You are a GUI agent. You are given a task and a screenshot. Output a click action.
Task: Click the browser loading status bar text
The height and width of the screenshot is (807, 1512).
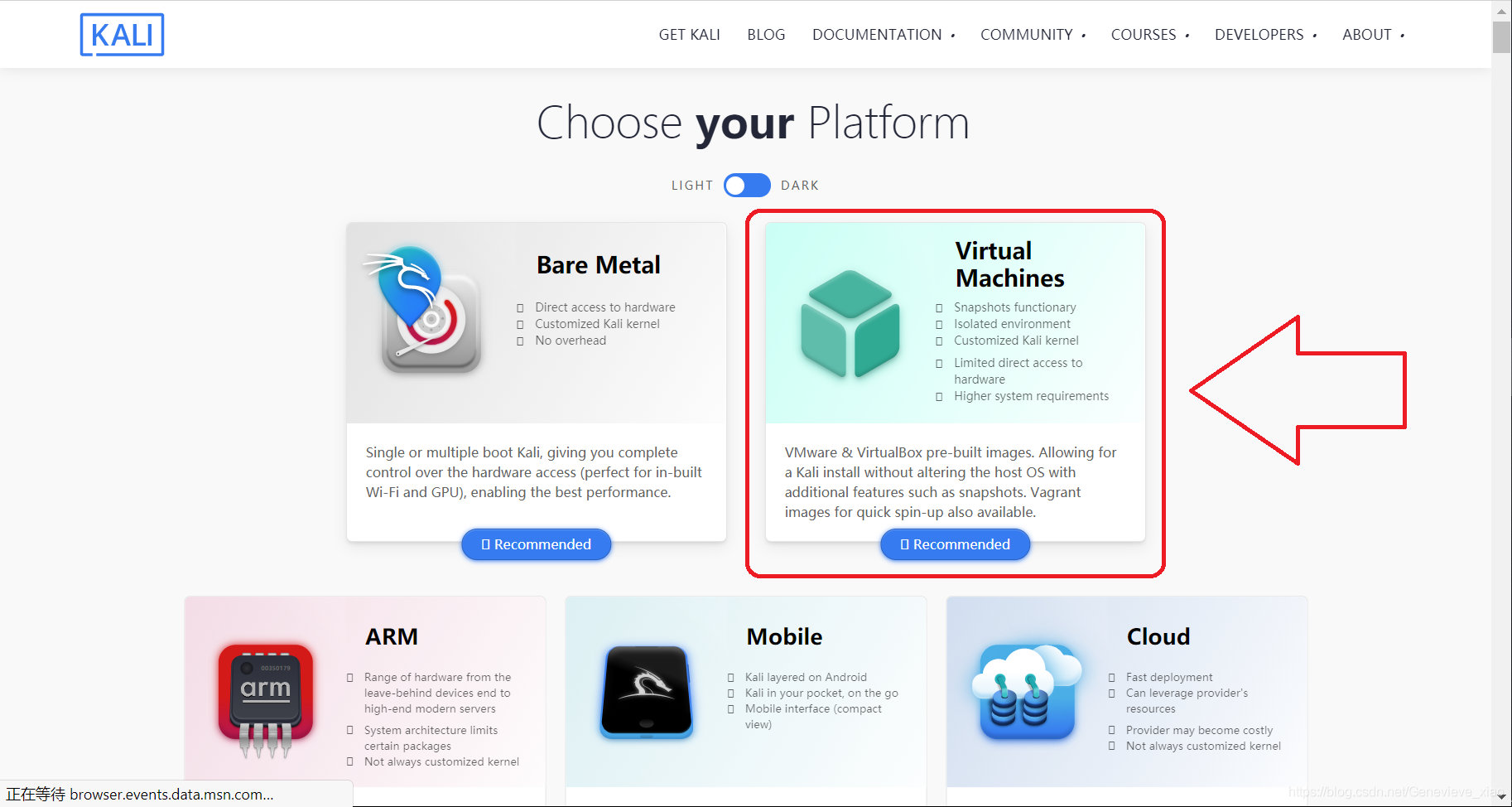pyautogui.click(x=140, y=795)
